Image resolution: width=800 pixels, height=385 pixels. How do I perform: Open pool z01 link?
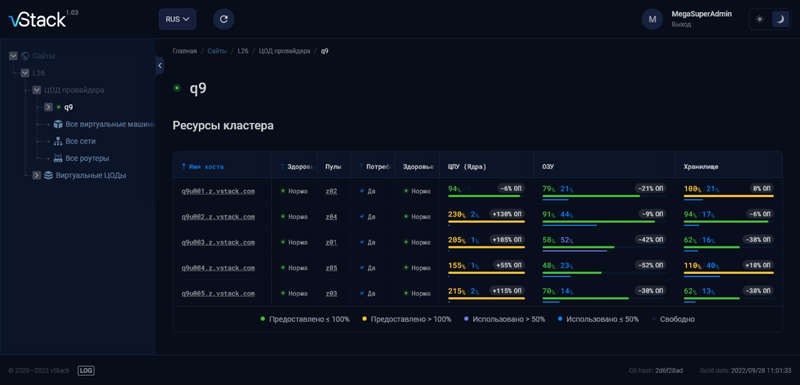coord(331,242)
